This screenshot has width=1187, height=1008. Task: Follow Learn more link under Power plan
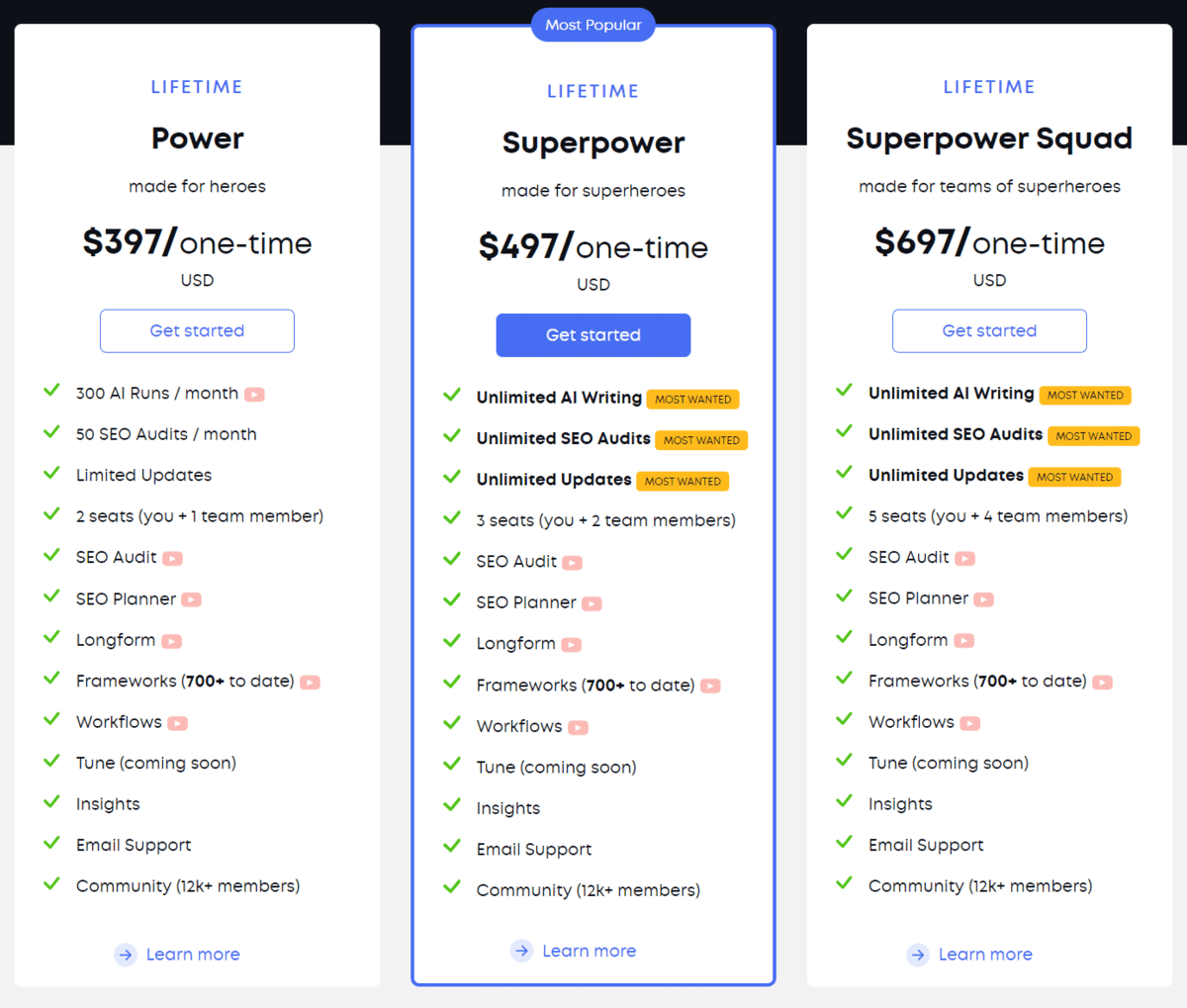click(x=193, y=955)
